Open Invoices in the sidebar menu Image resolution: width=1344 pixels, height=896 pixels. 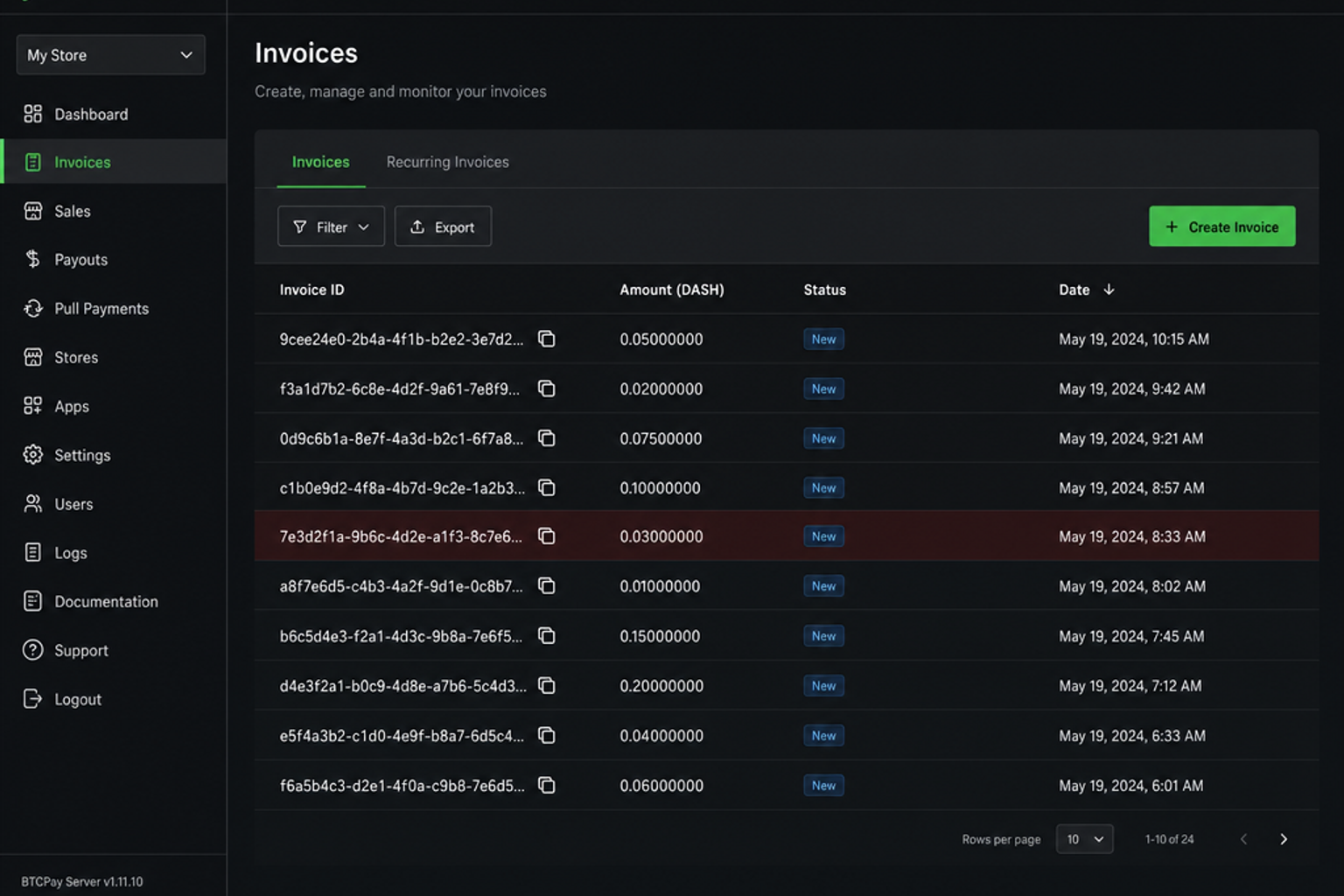(x=114, y=162)
